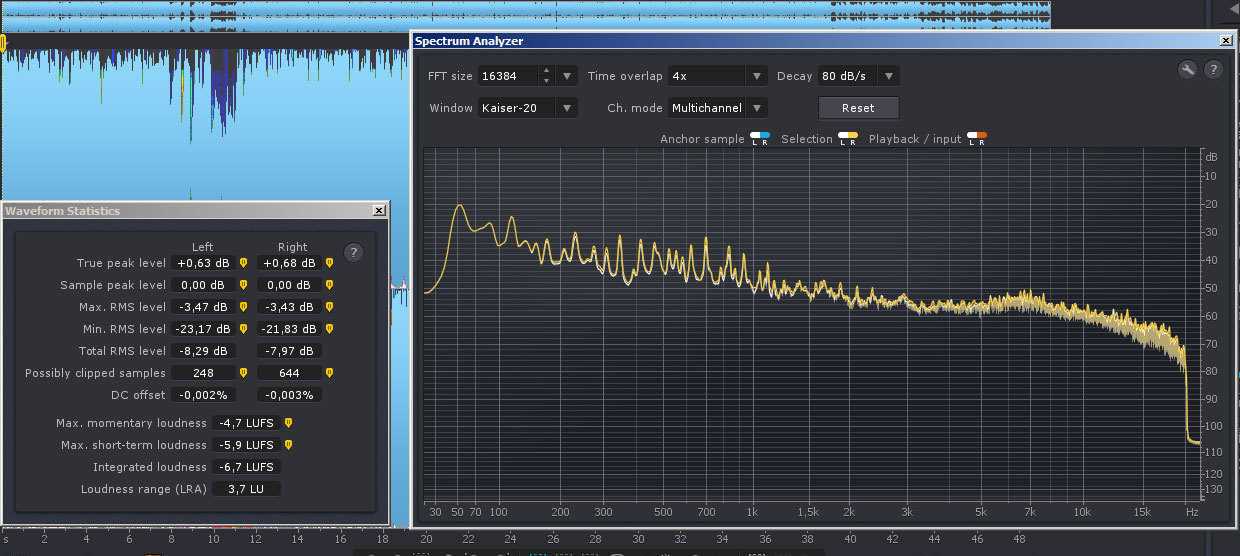Open the FFT size dropdown arrow
Image resolution: width=1240 pixels, height=556 pixels.
(x=568, y=76)
